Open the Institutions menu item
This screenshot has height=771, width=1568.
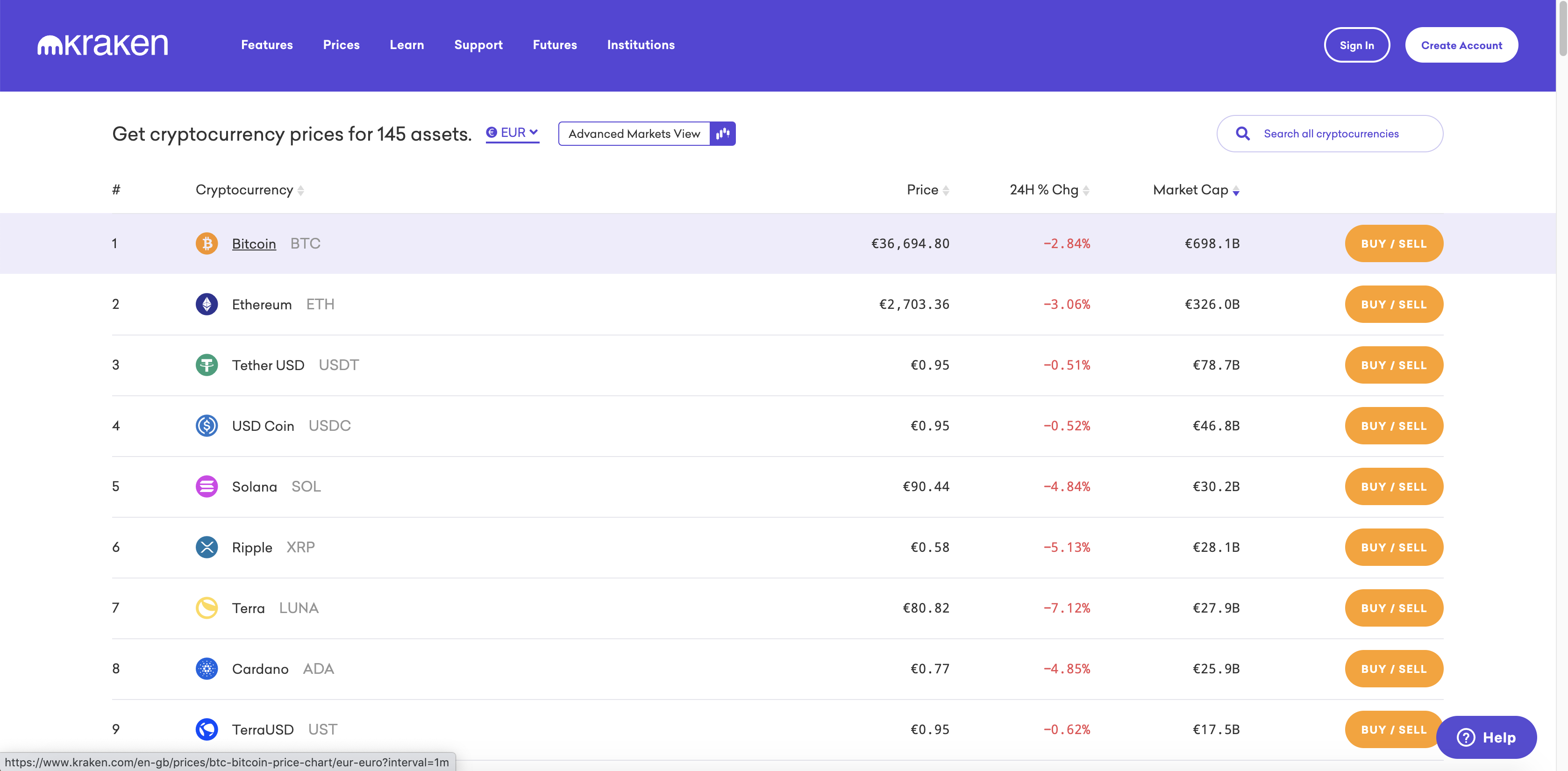click(x=641, y=45)
